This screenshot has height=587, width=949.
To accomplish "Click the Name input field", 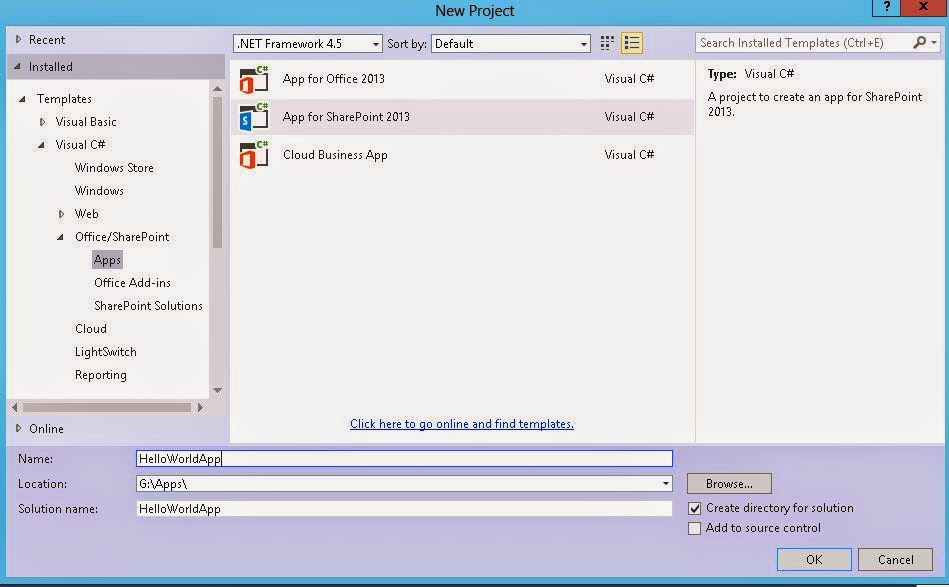I will pos(404,459).
